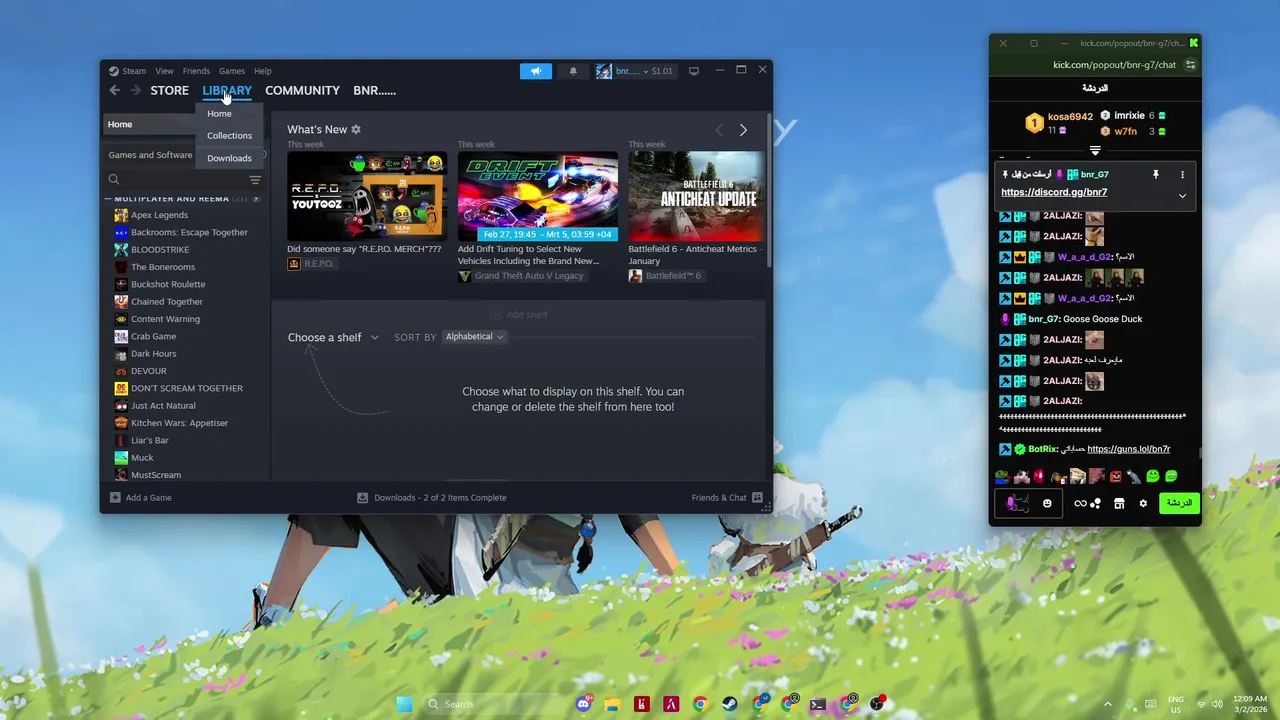Open the terminal icon in the taskbar
The height and width of the screenshot is (720, 1280).
tap(818, 704)
